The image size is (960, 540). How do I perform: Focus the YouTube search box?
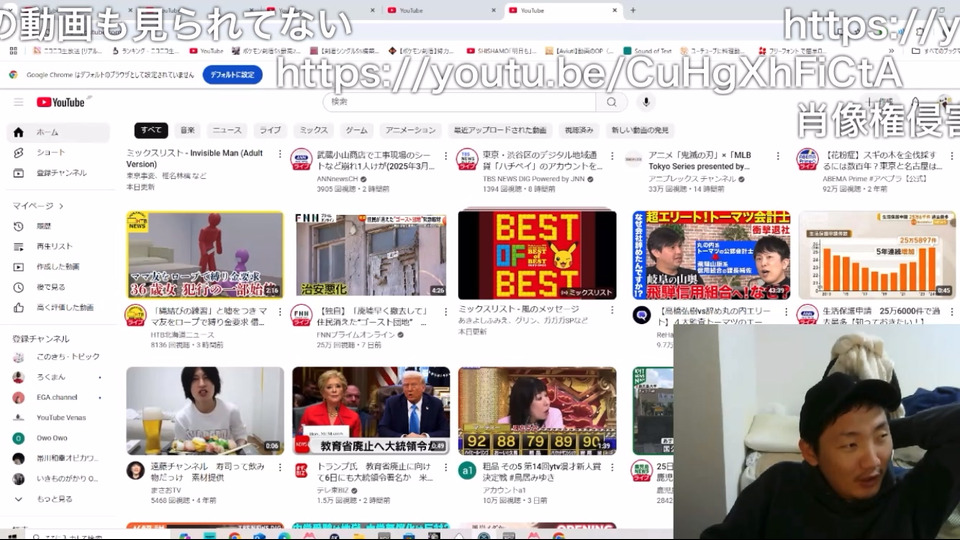pyautogui.click(x=460, y=102)
